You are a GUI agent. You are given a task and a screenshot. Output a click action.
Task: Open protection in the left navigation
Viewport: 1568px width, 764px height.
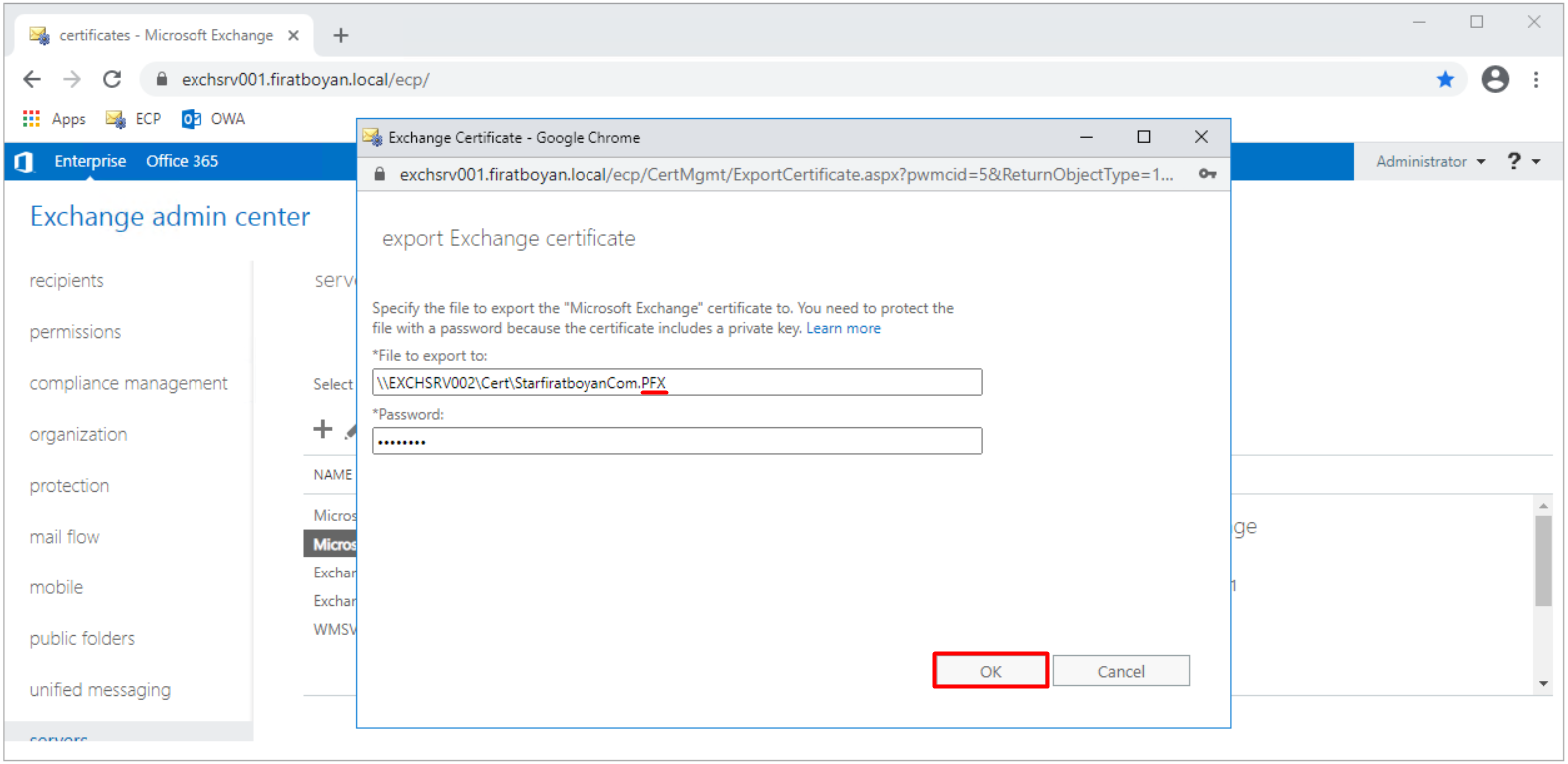[69, 486]
